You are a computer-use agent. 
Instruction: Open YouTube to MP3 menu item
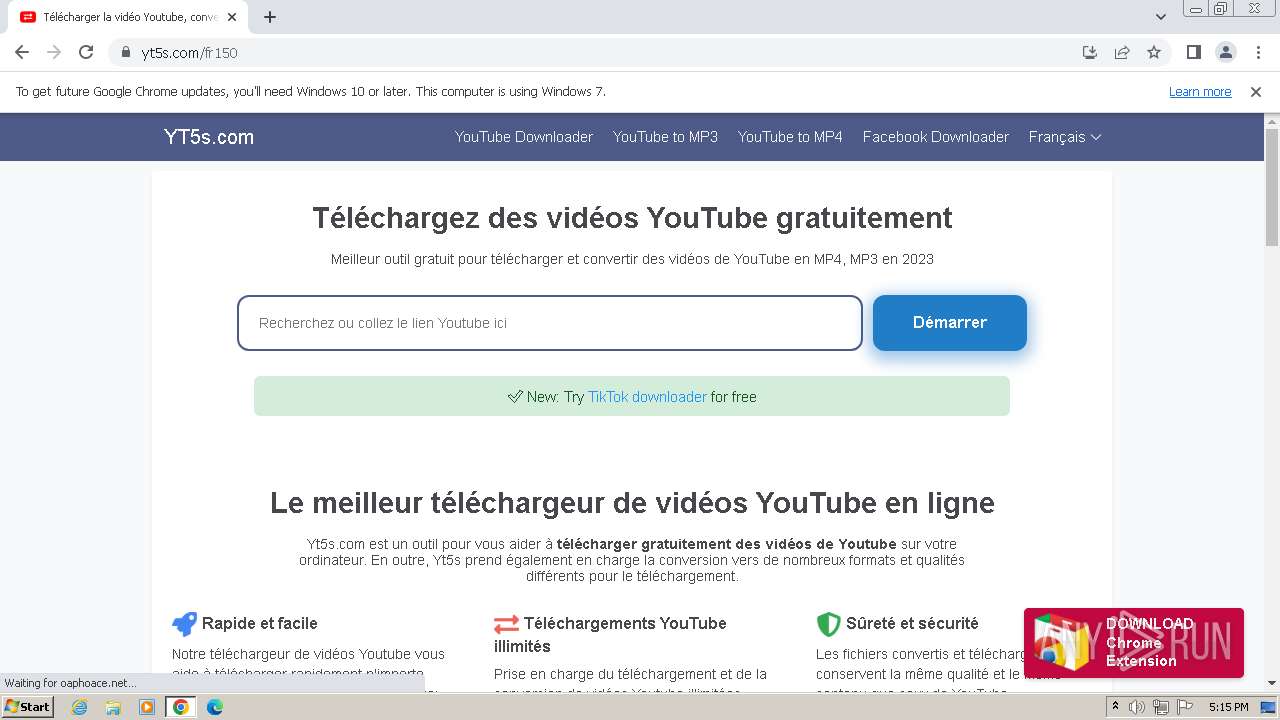coord(665,137)
